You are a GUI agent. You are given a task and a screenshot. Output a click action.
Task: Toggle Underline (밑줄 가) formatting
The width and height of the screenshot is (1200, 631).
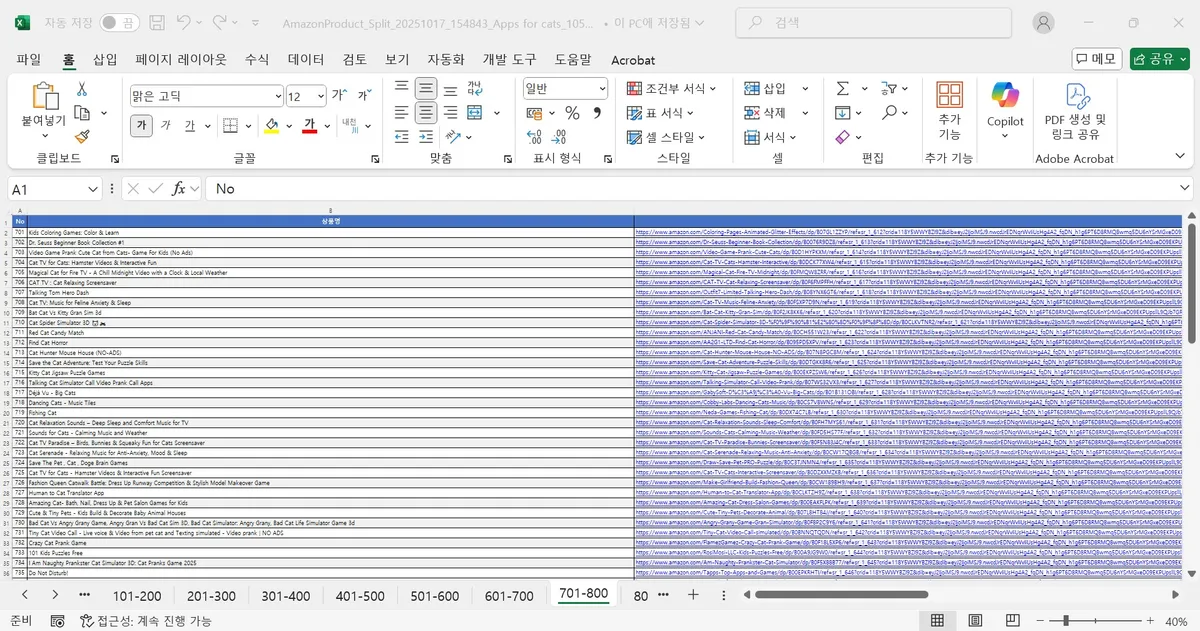click(190, 126)
